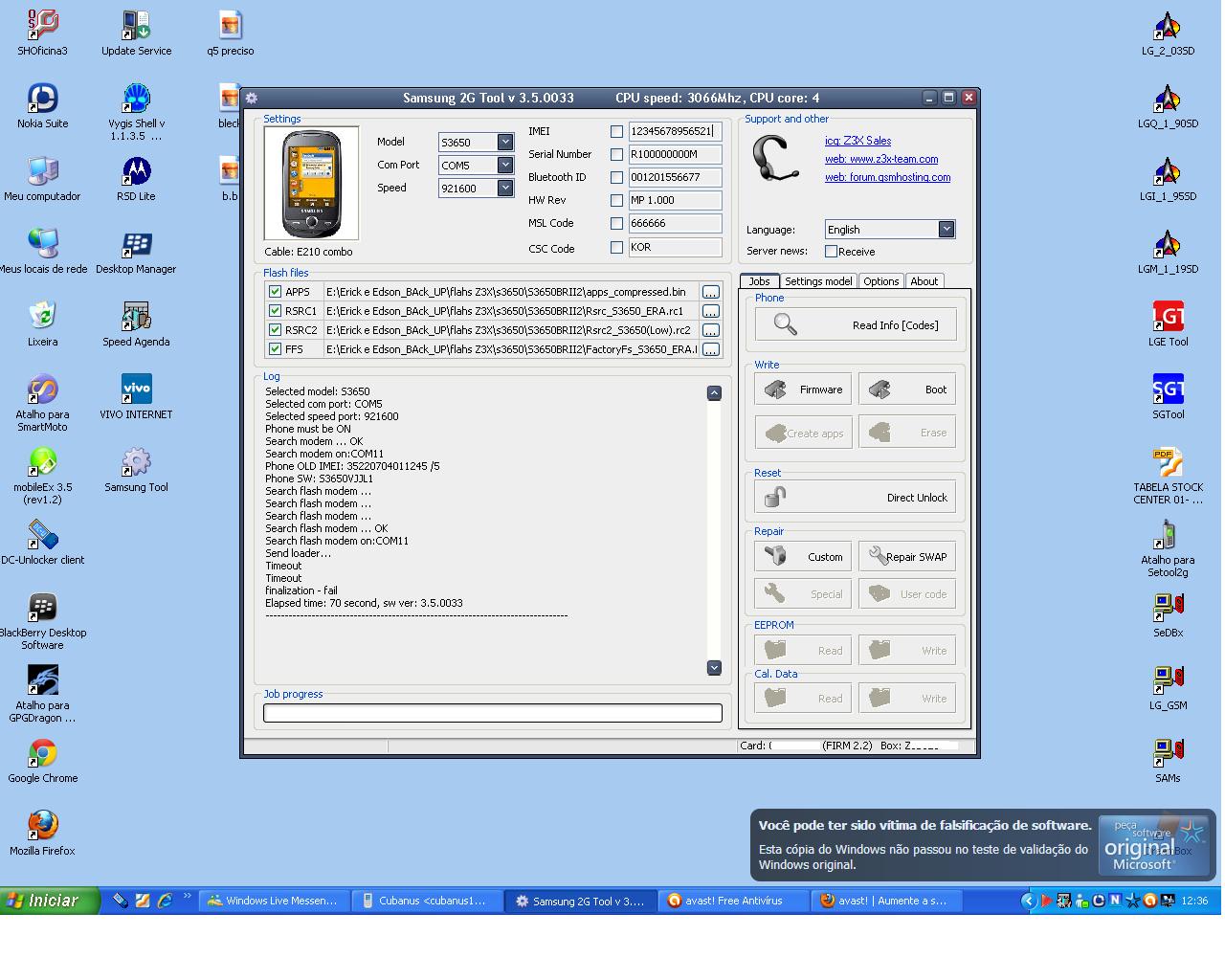Viewport: 1225px width, 980px height.
Task: Launch SGTool desktop shortcut
Action: pyautogui.click(x=1168, y=396)
